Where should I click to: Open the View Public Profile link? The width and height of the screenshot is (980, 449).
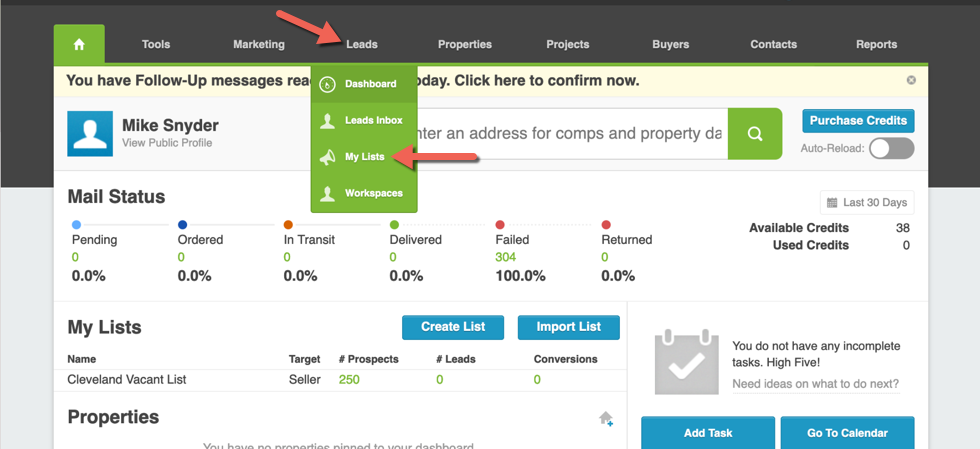167,143
